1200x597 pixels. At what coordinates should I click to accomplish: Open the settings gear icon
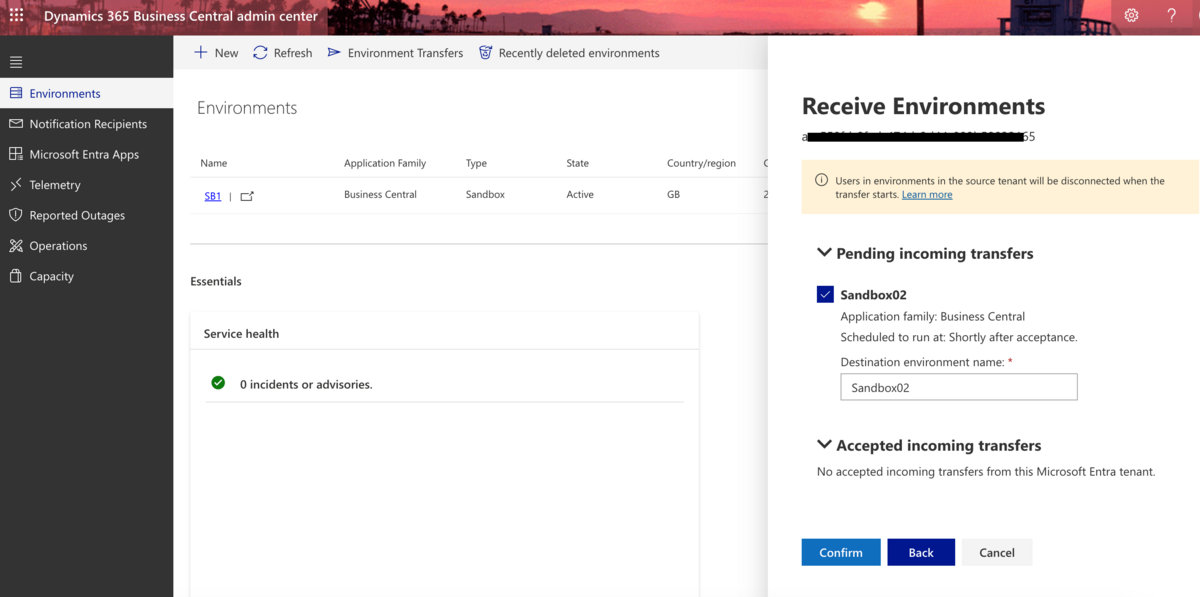click(x=1131, y=16)
